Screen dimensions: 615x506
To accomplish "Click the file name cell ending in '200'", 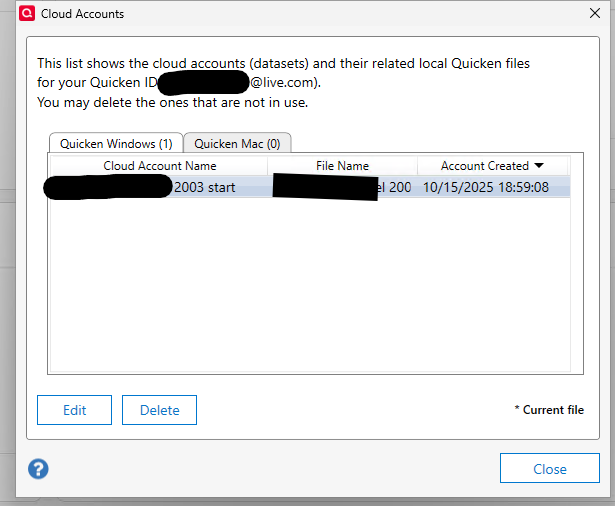I will point(342,187).
